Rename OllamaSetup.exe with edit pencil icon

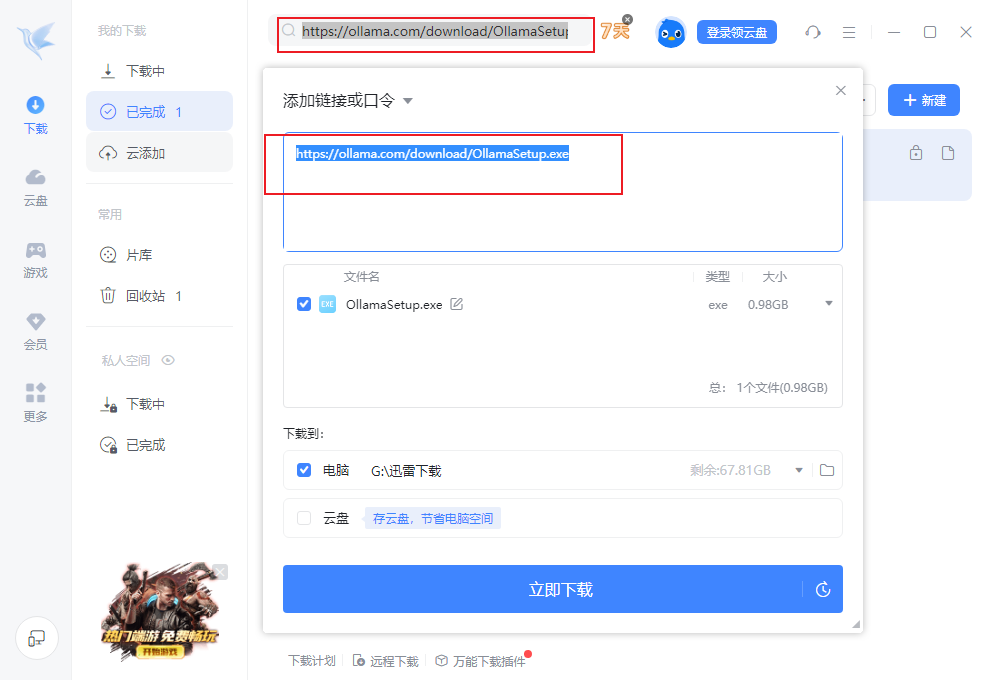pos(457,304)
